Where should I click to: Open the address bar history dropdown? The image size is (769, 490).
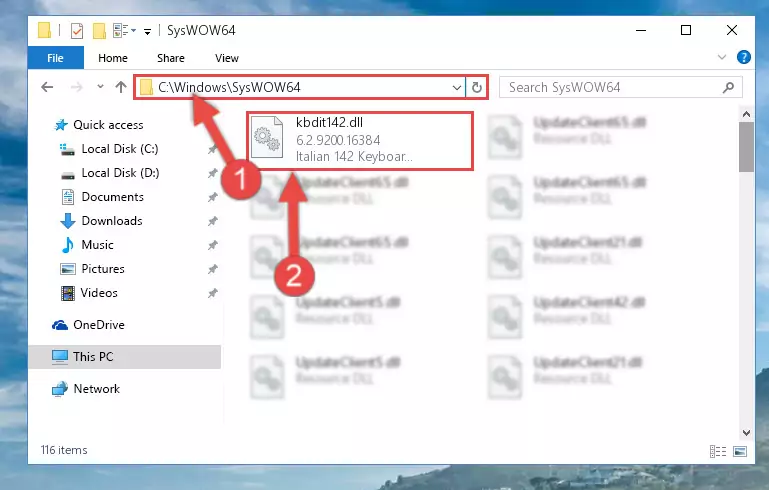point(457,88)
